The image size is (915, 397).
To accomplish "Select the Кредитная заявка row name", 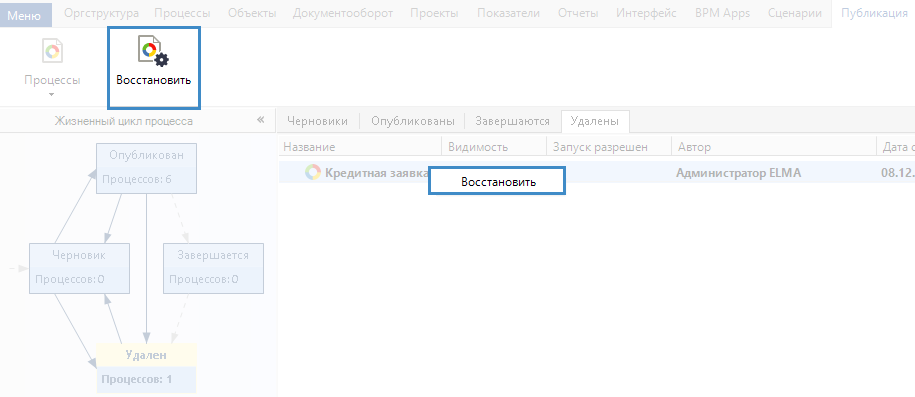I will pos(377,173).
